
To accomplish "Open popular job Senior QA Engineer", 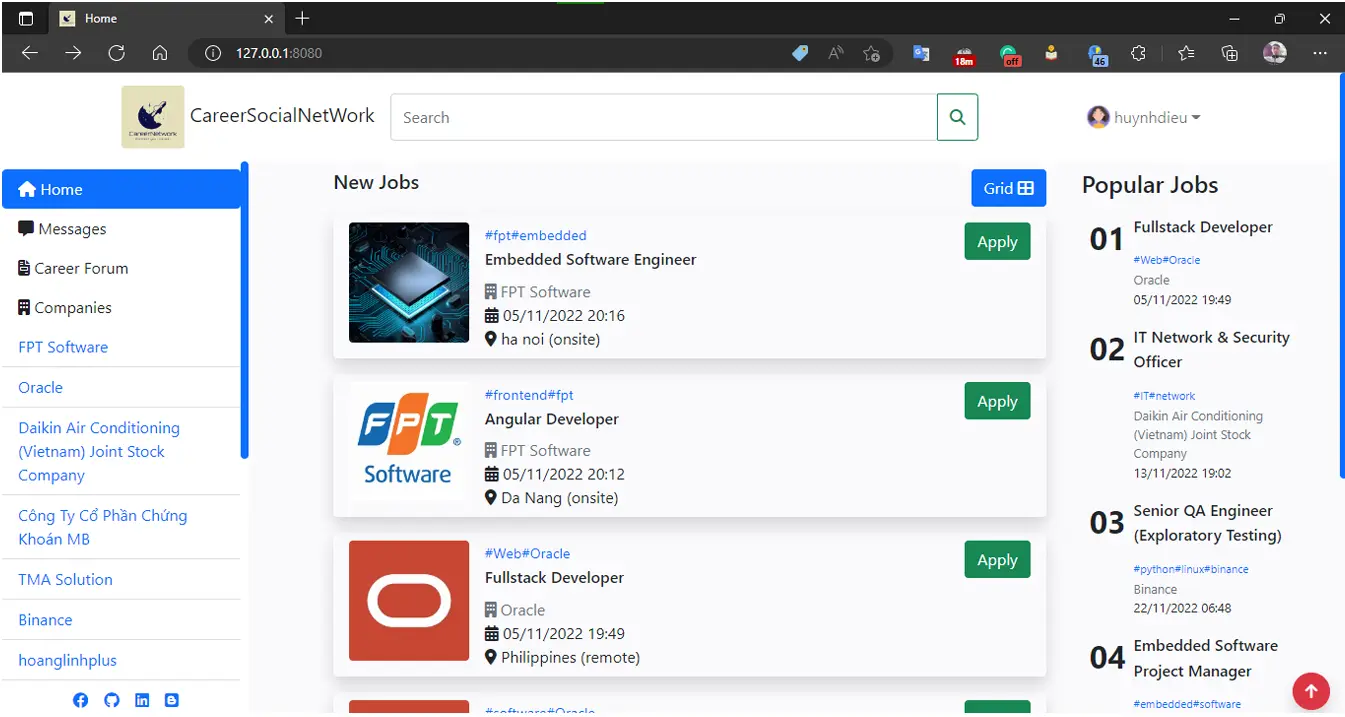I will pos(1207,523).
